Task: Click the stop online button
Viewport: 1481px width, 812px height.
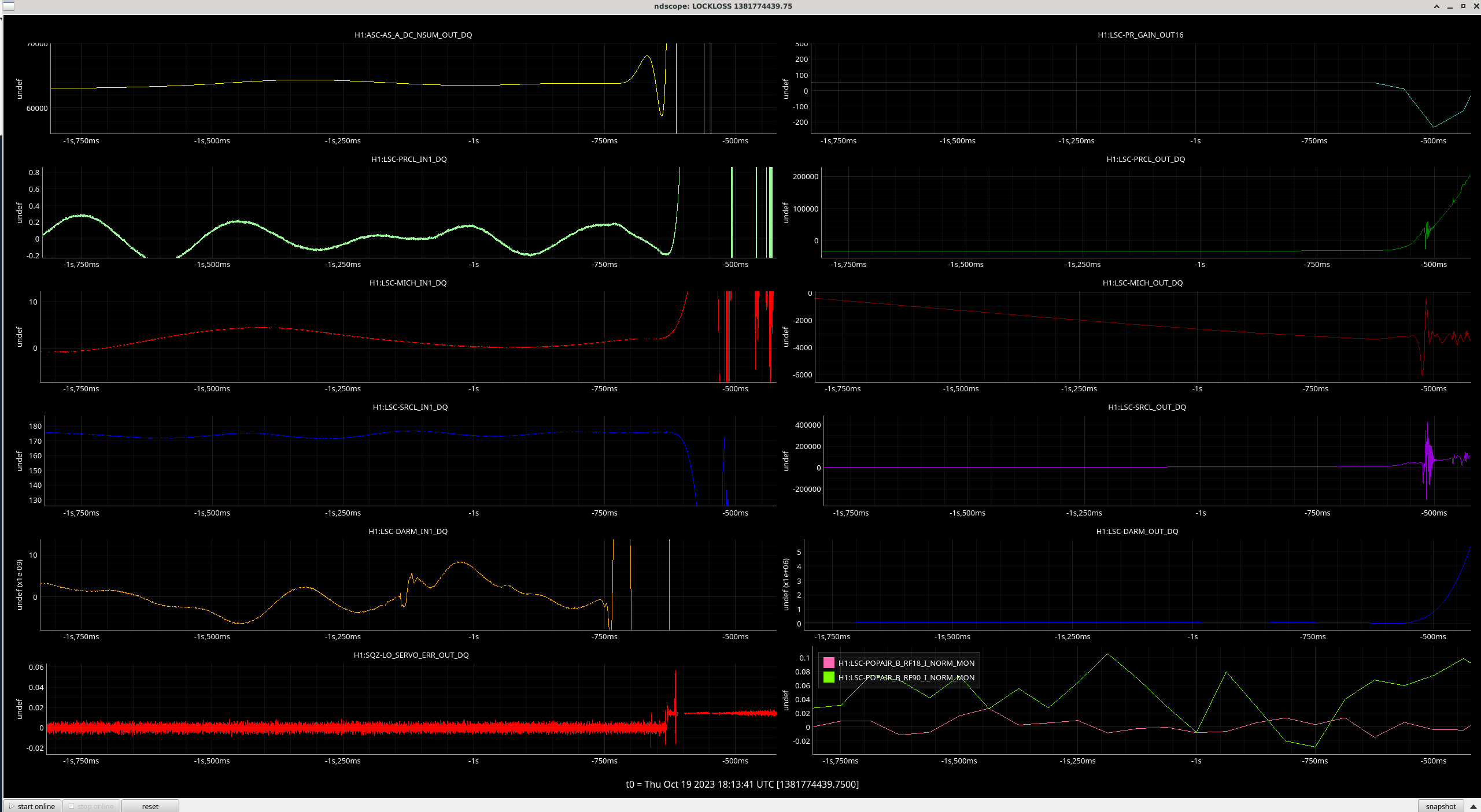Action: pyautogui.click(x=91, y=806)
